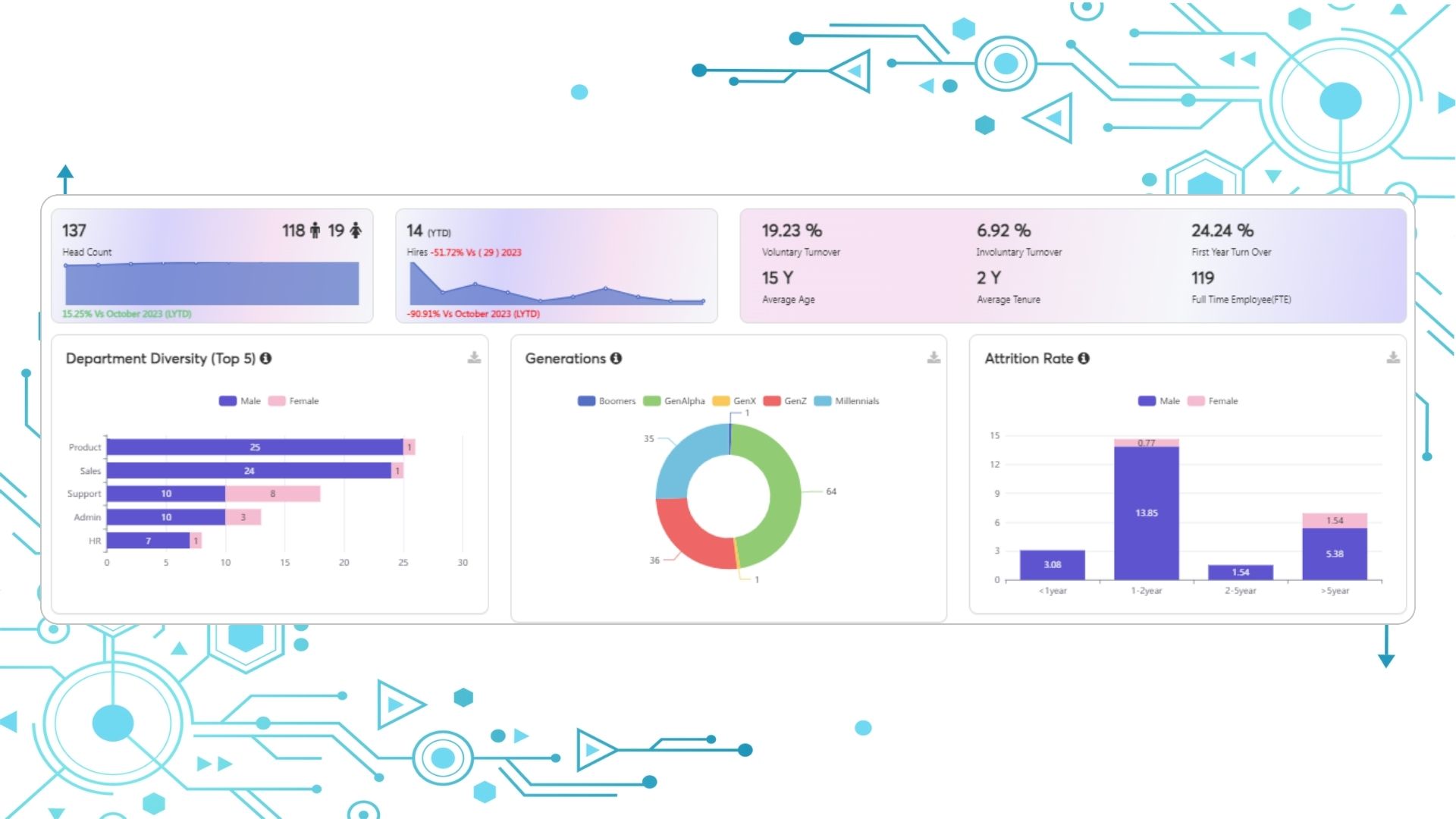Image resolution: width=1456 pixels, height=819 pixels.
Task: Click the 15 Y Average Age value
Action: [x=777, y=278]
